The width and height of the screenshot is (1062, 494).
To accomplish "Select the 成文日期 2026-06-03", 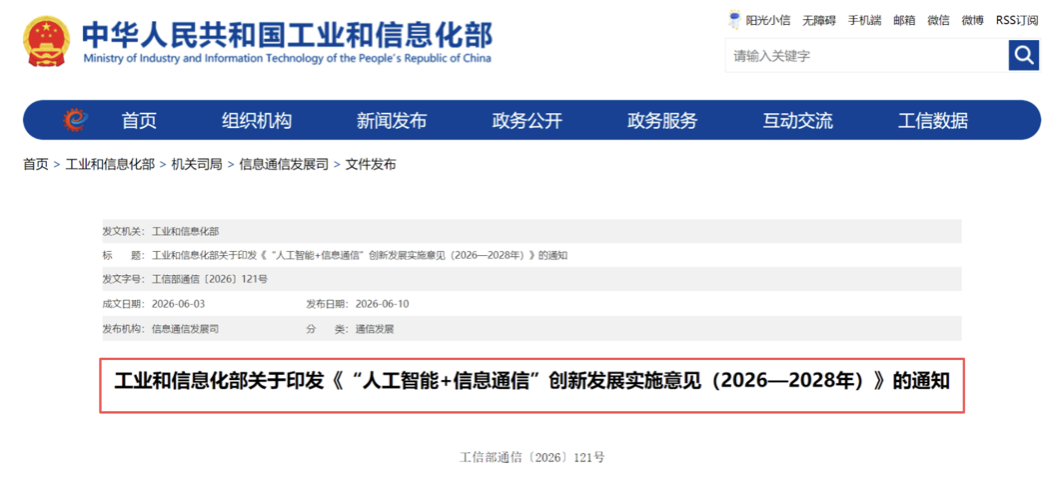I will tap(179, 304).
